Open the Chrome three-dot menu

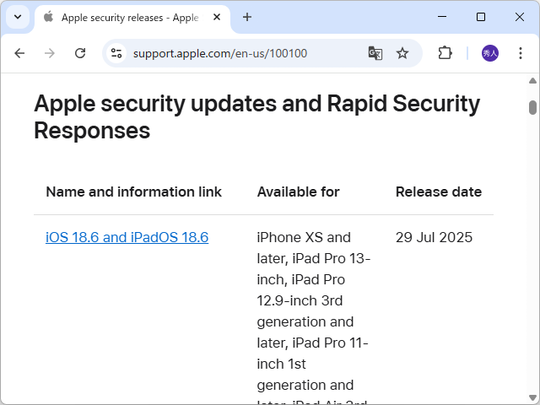tap(520, 53)
